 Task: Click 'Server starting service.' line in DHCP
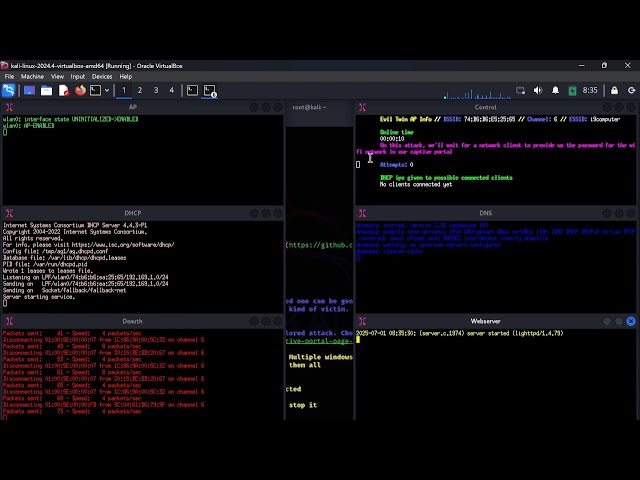[39, 297]
